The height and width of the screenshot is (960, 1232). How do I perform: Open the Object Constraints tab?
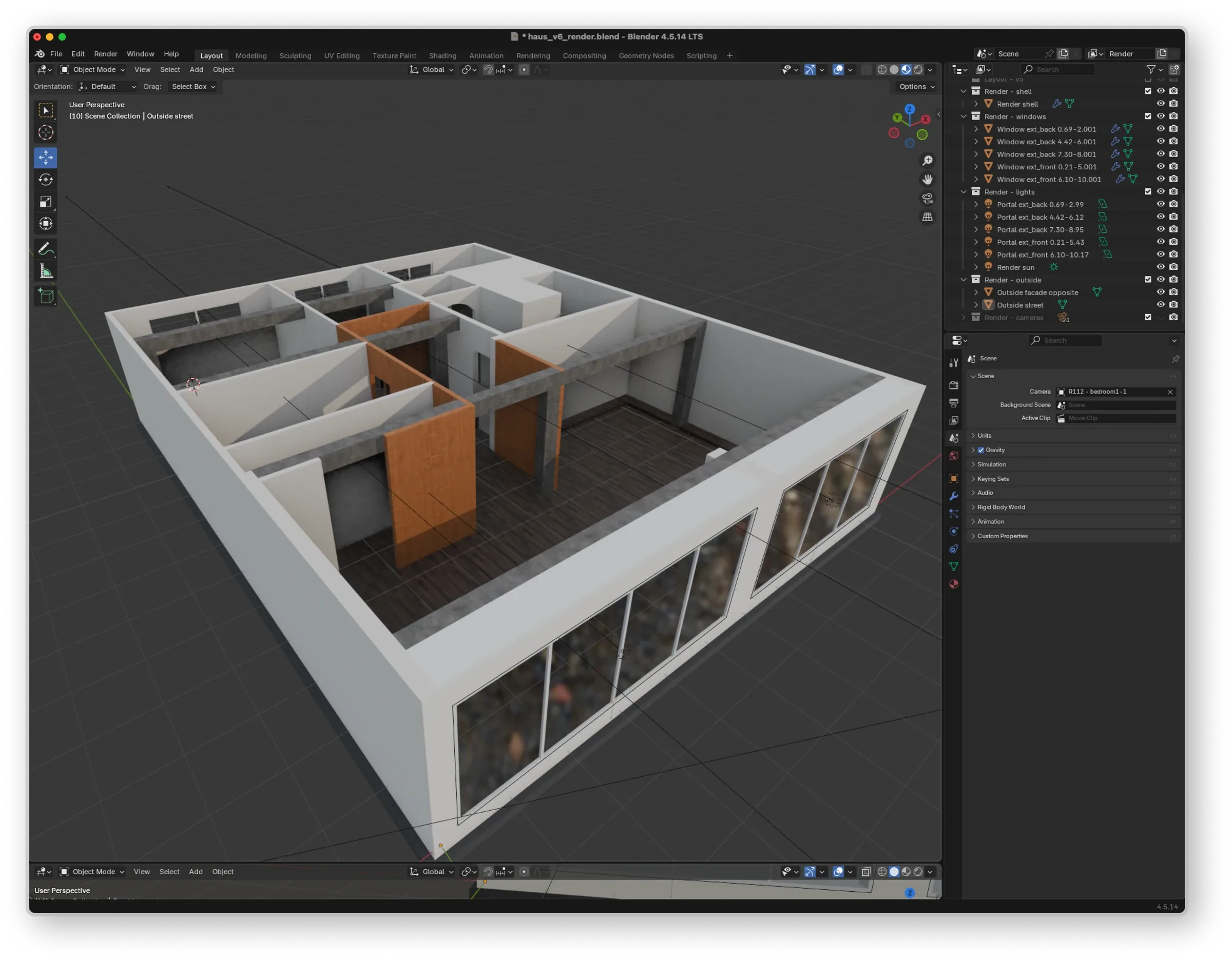click(954, 548)
